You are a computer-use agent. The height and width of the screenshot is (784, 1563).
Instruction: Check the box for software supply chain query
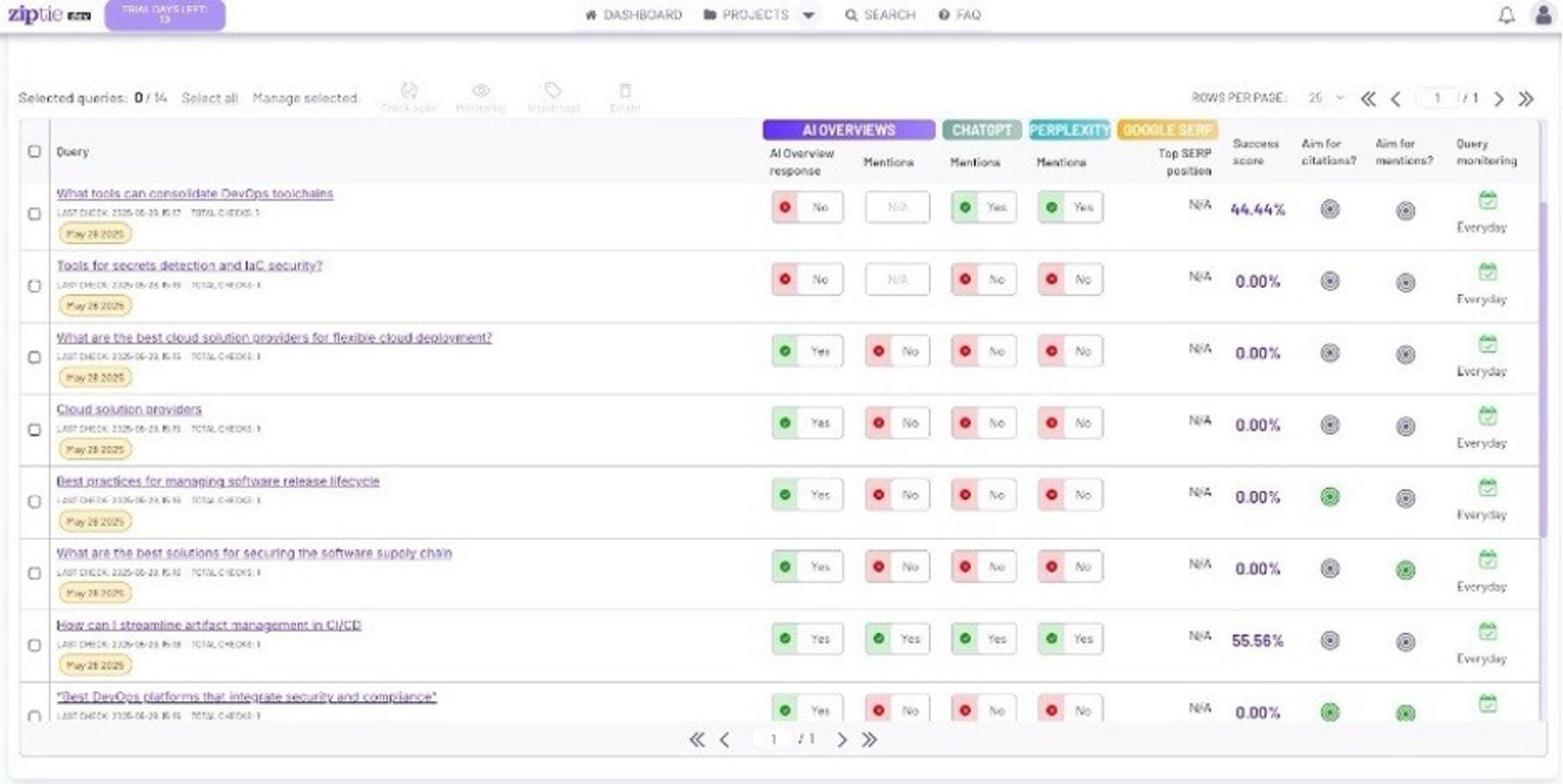[x=34, y=573]
